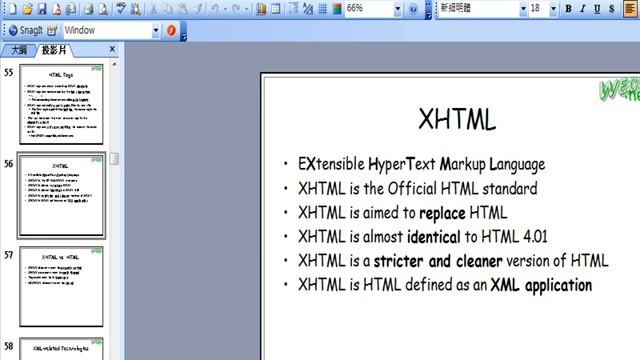This screenshot has height=360, width=640.
Task: Click the Cut scissors icon
Action: click(153, 8)
